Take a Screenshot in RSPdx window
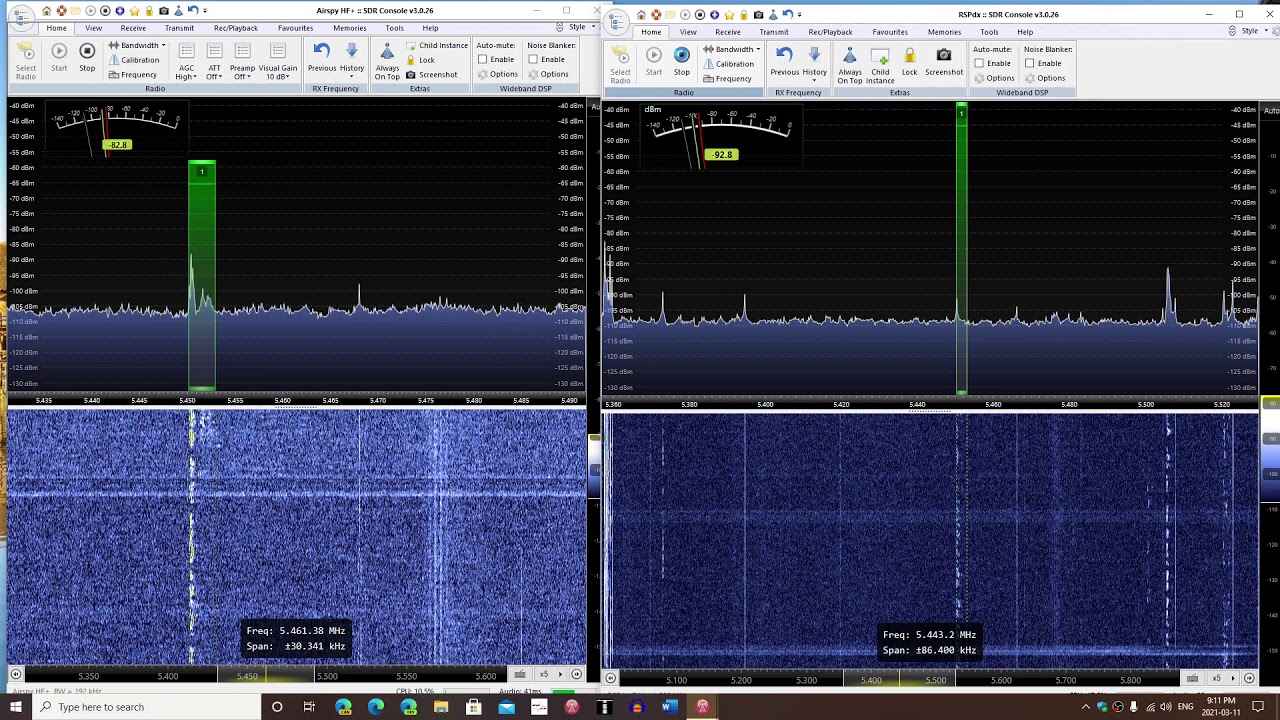Screen dimensions: 1280x720 tap(943, 61)
